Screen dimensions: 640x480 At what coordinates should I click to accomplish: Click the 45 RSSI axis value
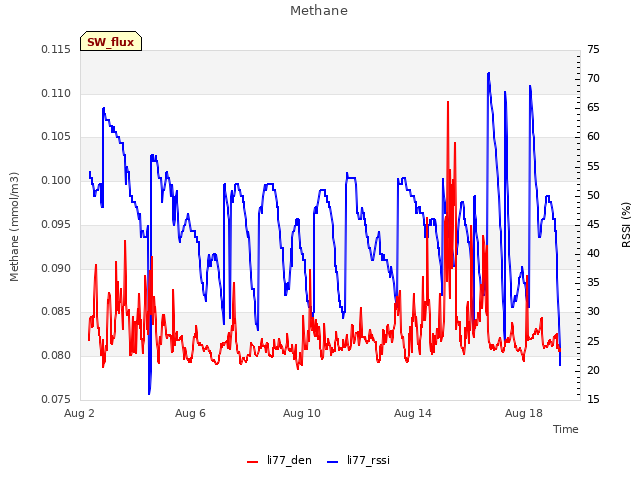tap(593, 224)
